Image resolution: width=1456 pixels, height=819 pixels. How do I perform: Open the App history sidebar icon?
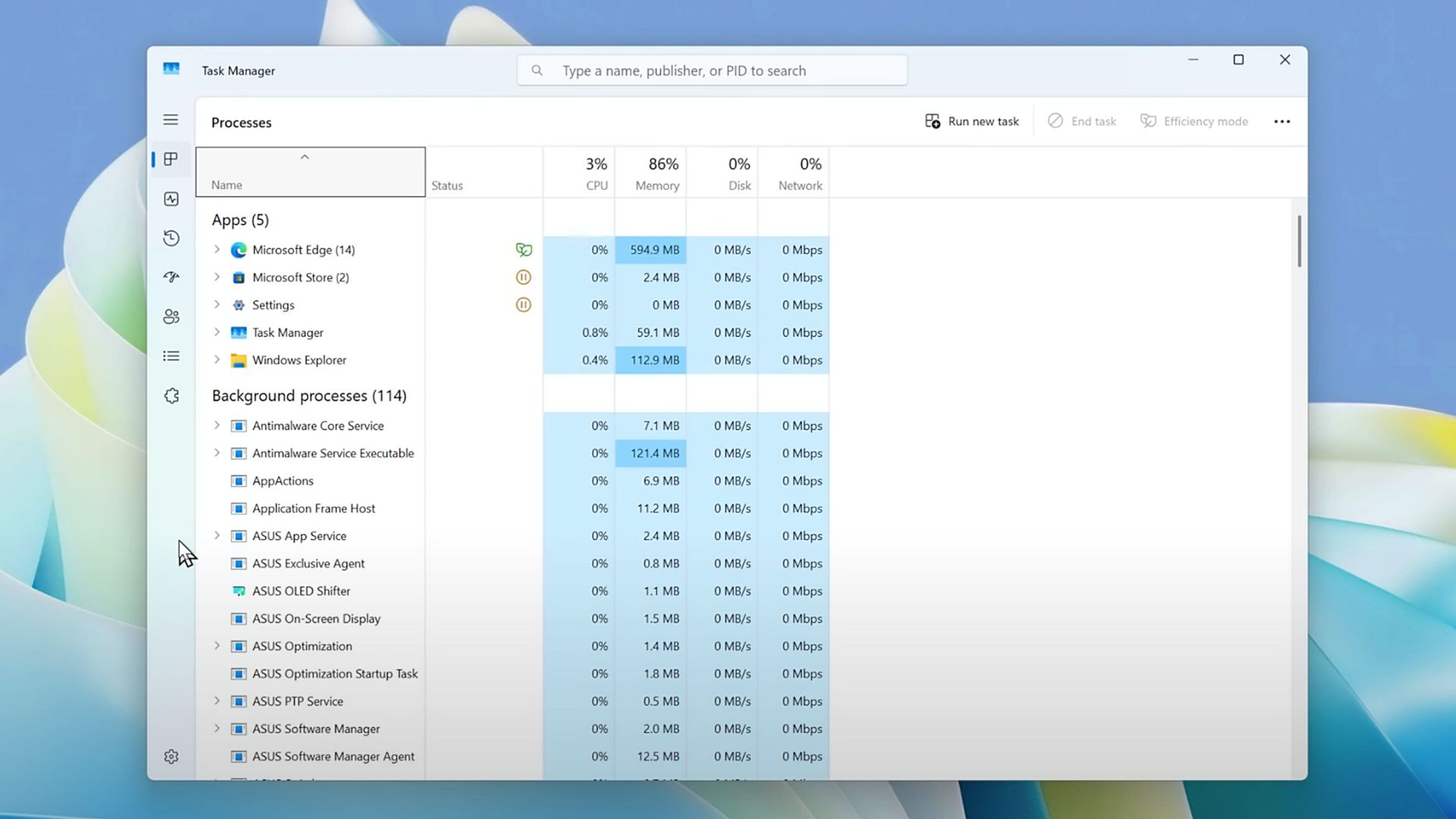tap(171, 238)
